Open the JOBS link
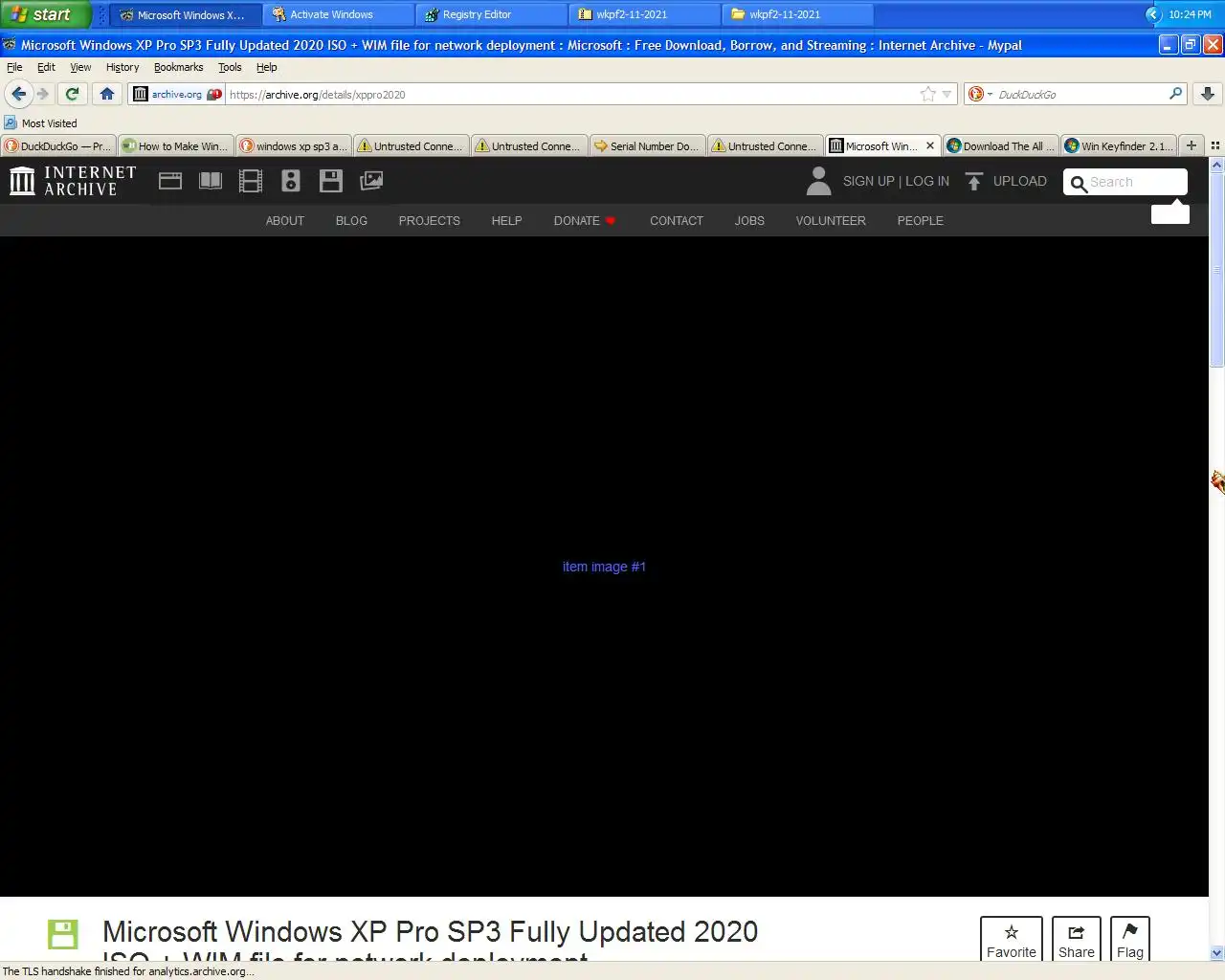1225x980 pixels. coord(749,220)
